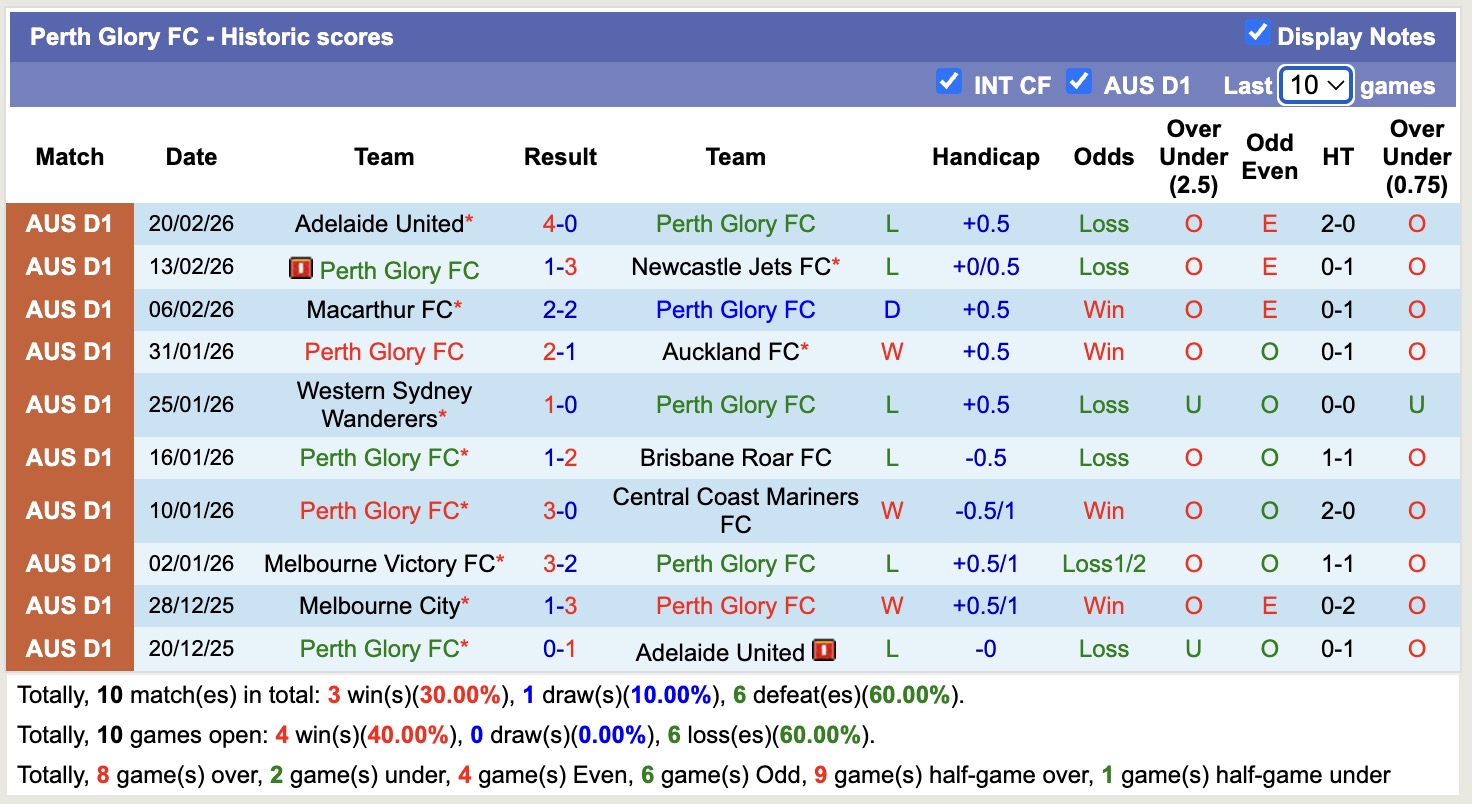Open the Central Coast Mariners FC link

tap(735, 510)
